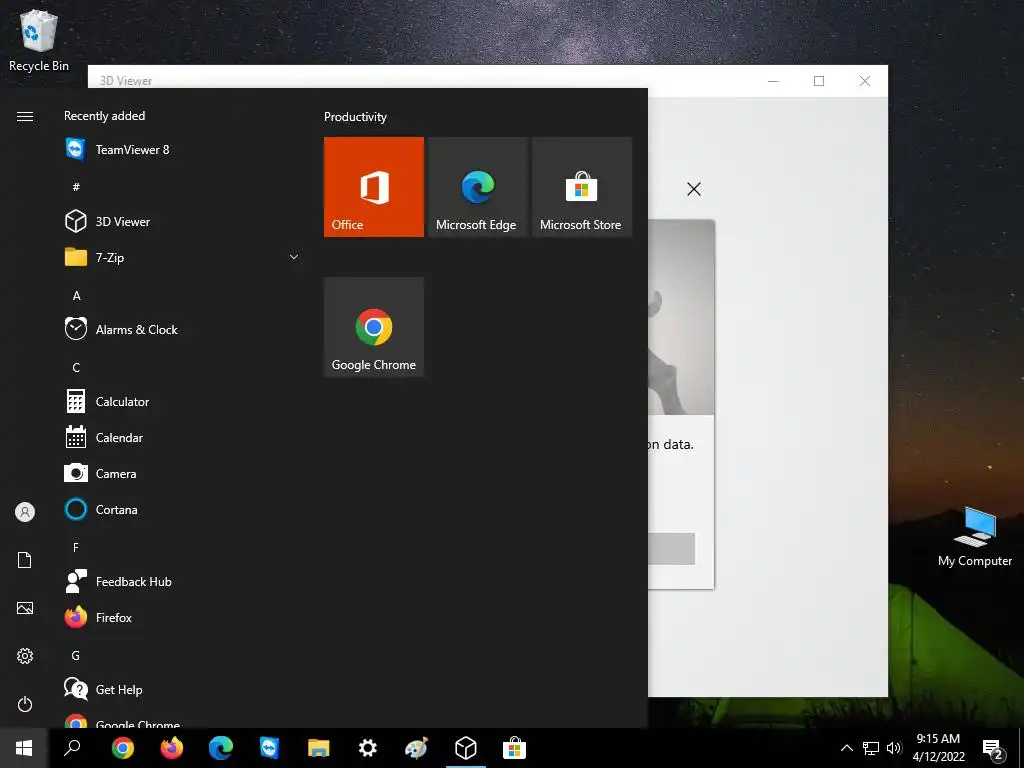Image resolution: width=1024 pixels, height=768 pixels.
Task: Minimize the 3D Viewer window
Action: coord(773,81)
